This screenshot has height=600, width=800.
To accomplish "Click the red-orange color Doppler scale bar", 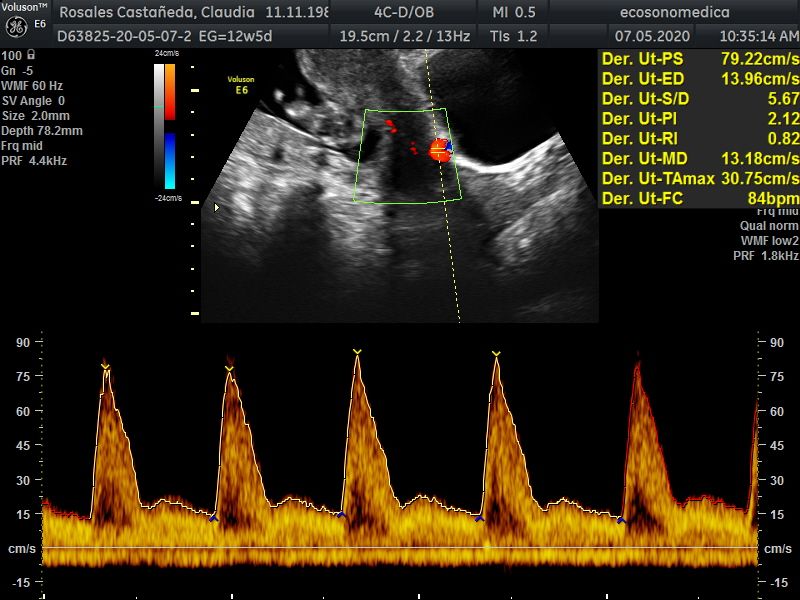I will coord(169,92).
